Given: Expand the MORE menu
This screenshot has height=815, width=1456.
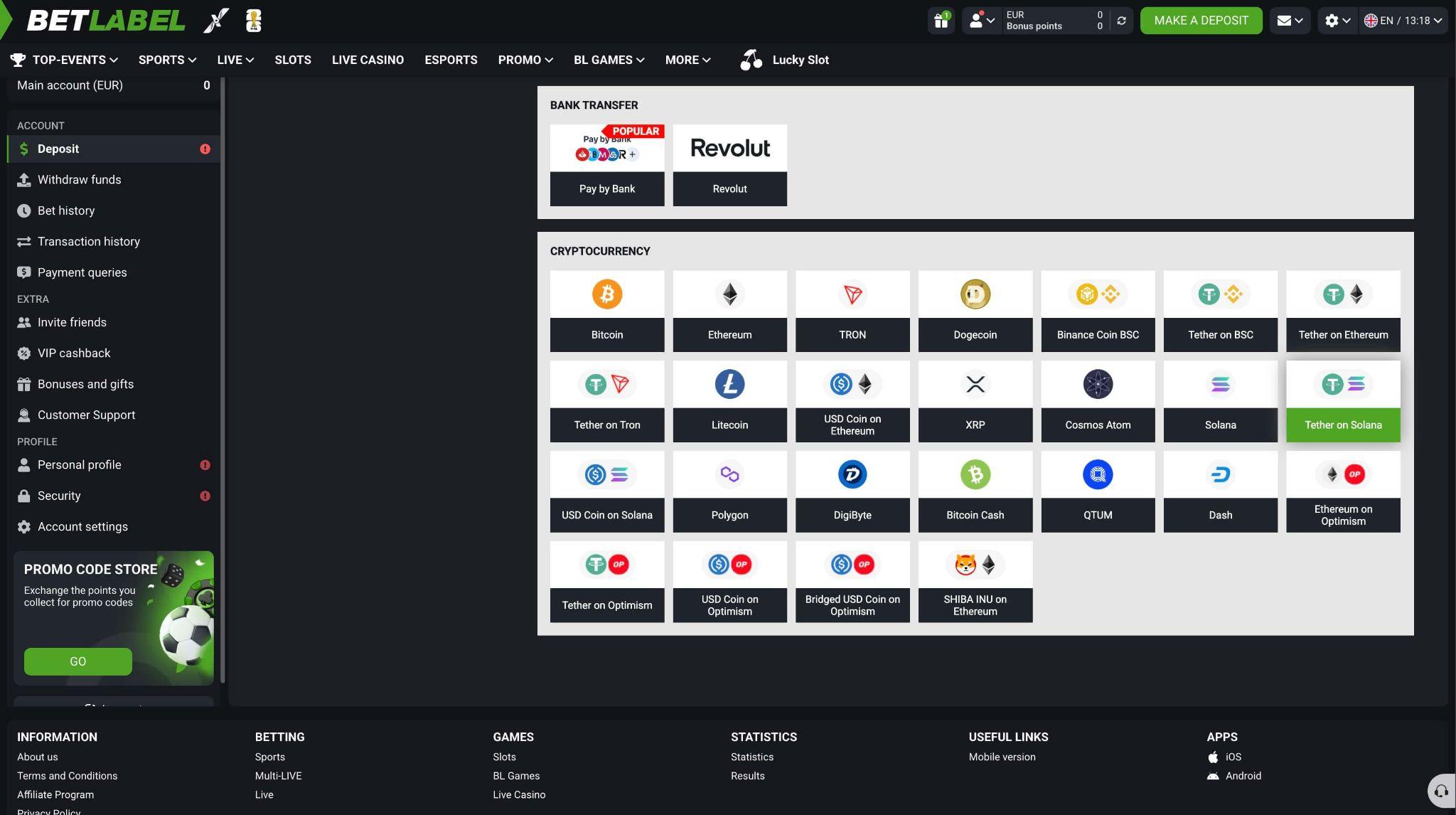Looking at the screenshot, I should tap(687, 60).
